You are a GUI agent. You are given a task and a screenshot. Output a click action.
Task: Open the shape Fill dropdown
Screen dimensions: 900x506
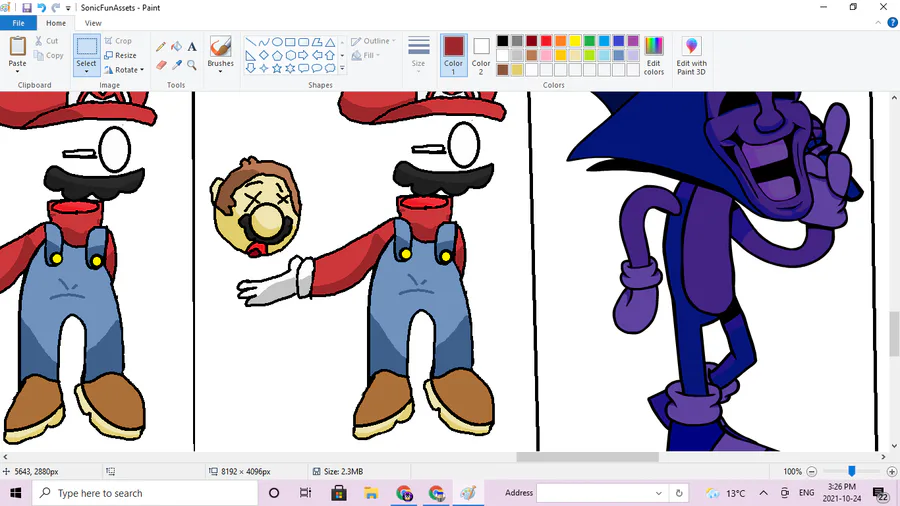point(366,56)
